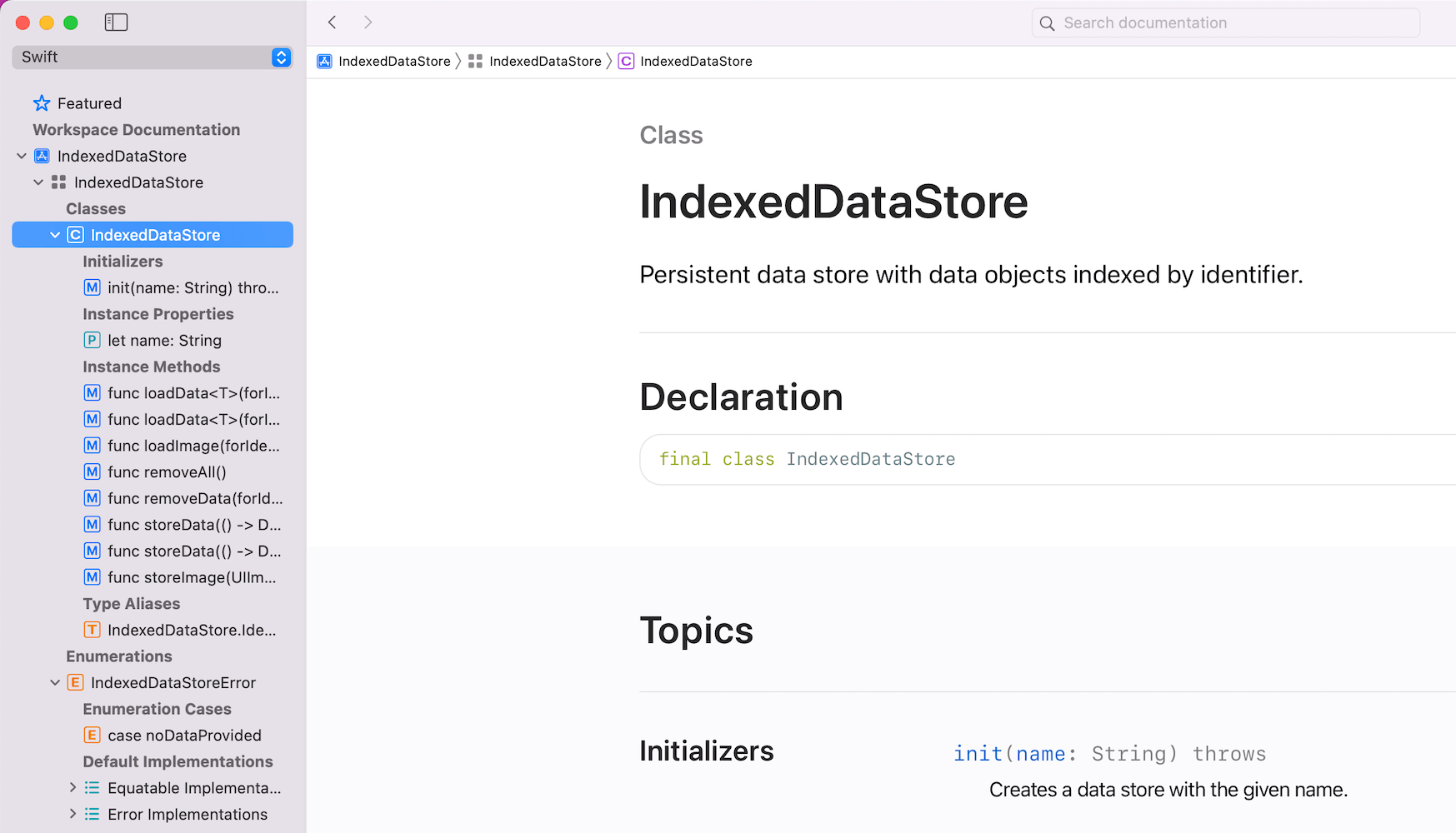The width and height of the screenshot is (1456, 833).
Task: Toggle the sidebar visibility icon in toolbar
Action: coord(116,22)
